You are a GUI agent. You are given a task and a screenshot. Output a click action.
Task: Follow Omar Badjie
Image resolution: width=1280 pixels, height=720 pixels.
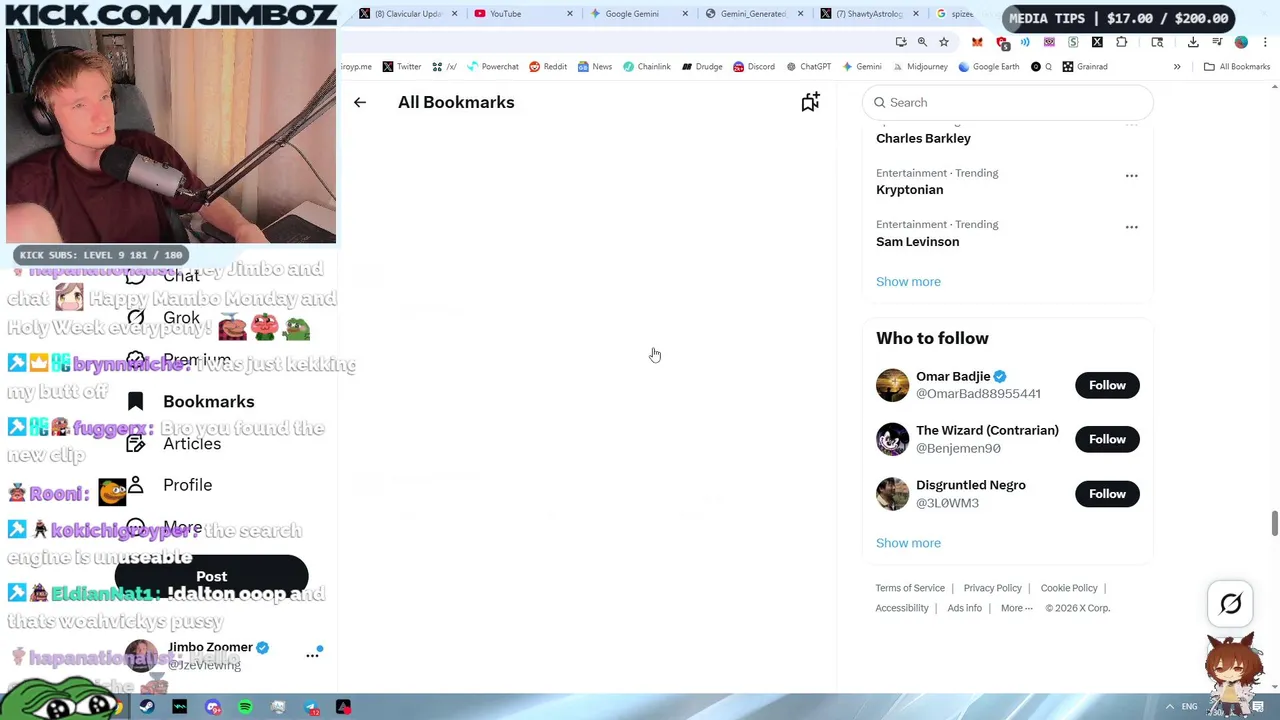(1107, 385)
